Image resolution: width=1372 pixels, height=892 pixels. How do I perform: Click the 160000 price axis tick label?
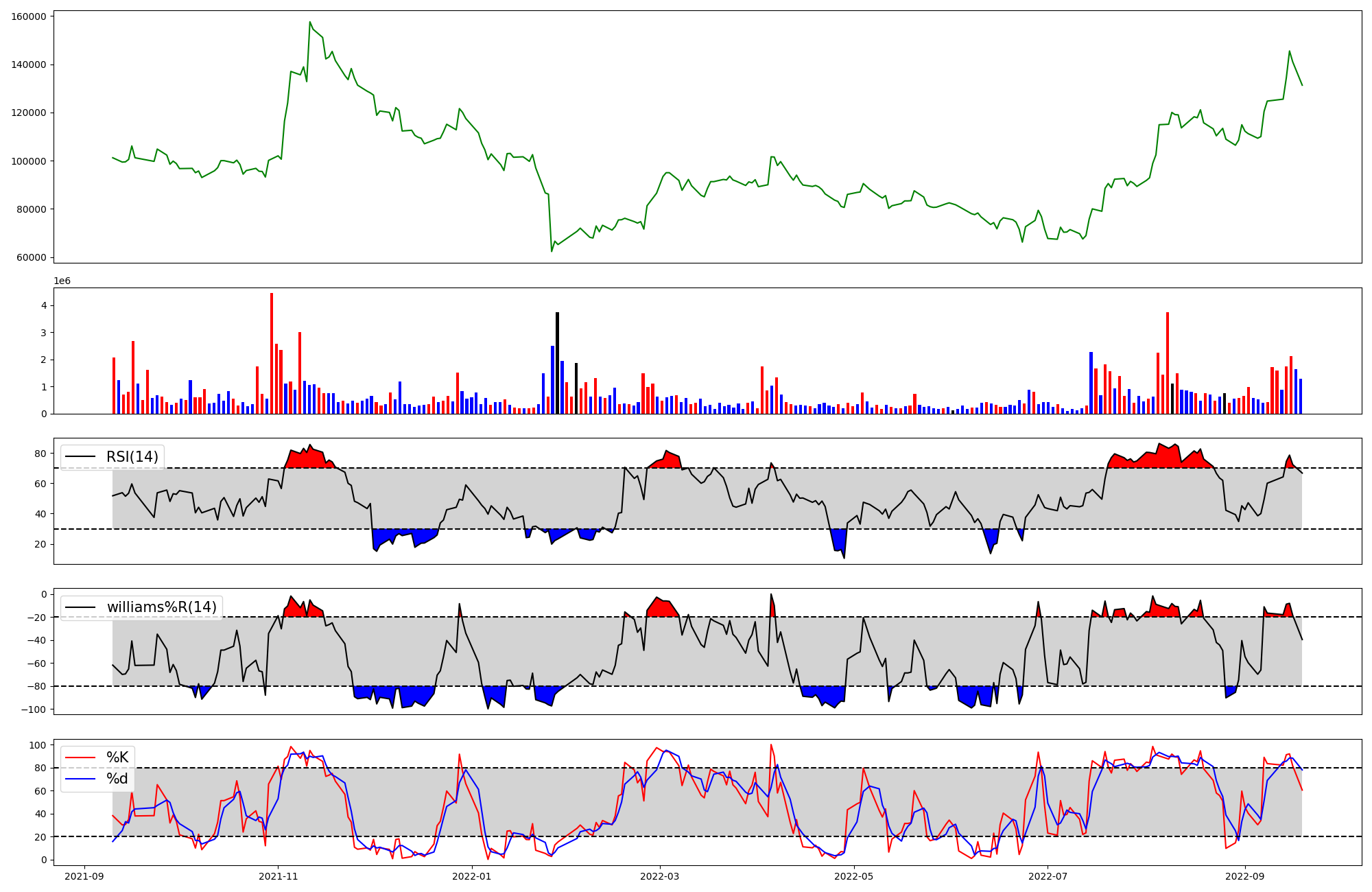pos(29,16)
